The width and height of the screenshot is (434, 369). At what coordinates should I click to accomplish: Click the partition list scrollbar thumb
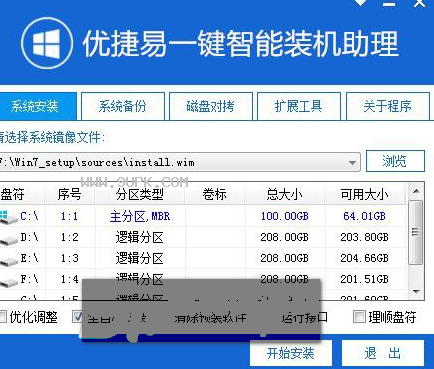(x=416, y=233)
